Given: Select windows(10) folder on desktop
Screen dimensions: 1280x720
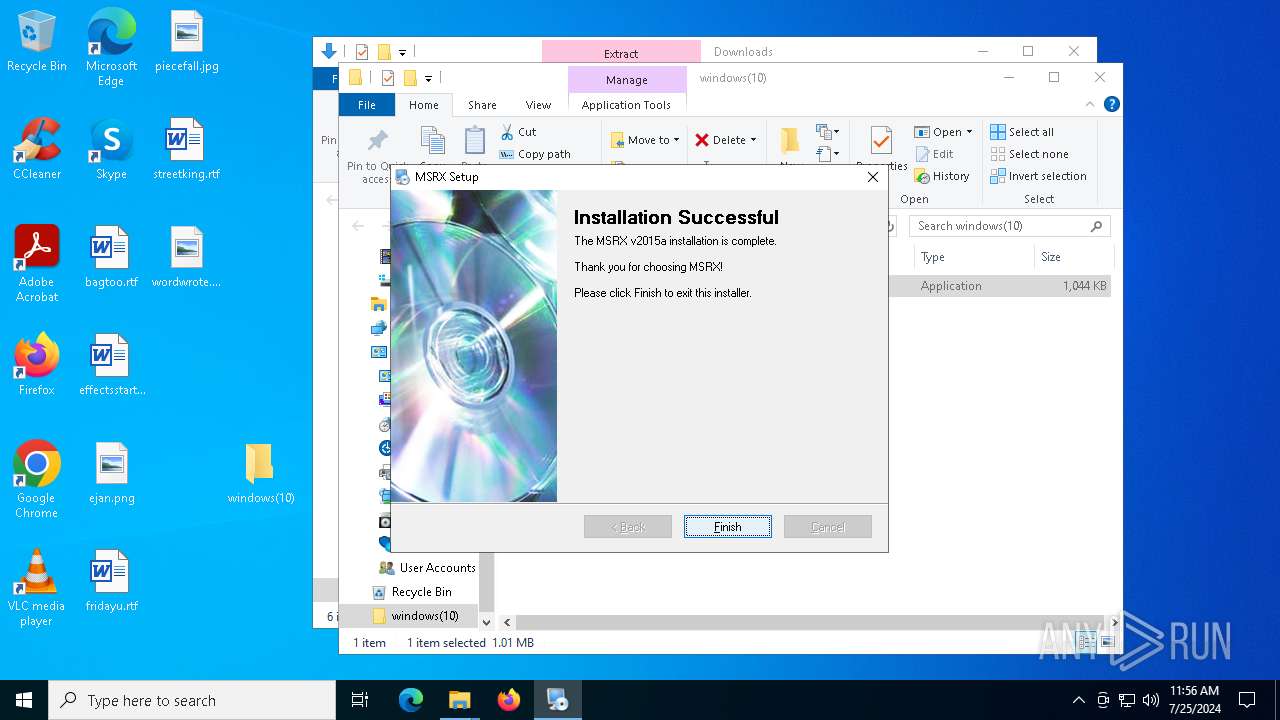Looking at the screenshot, I should tap(261, 474).
